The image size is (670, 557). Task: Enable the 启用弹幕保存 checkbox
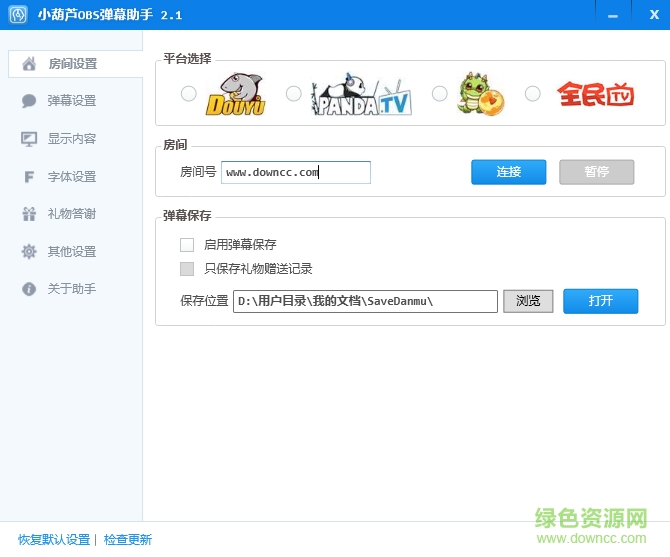pos(187,245)
